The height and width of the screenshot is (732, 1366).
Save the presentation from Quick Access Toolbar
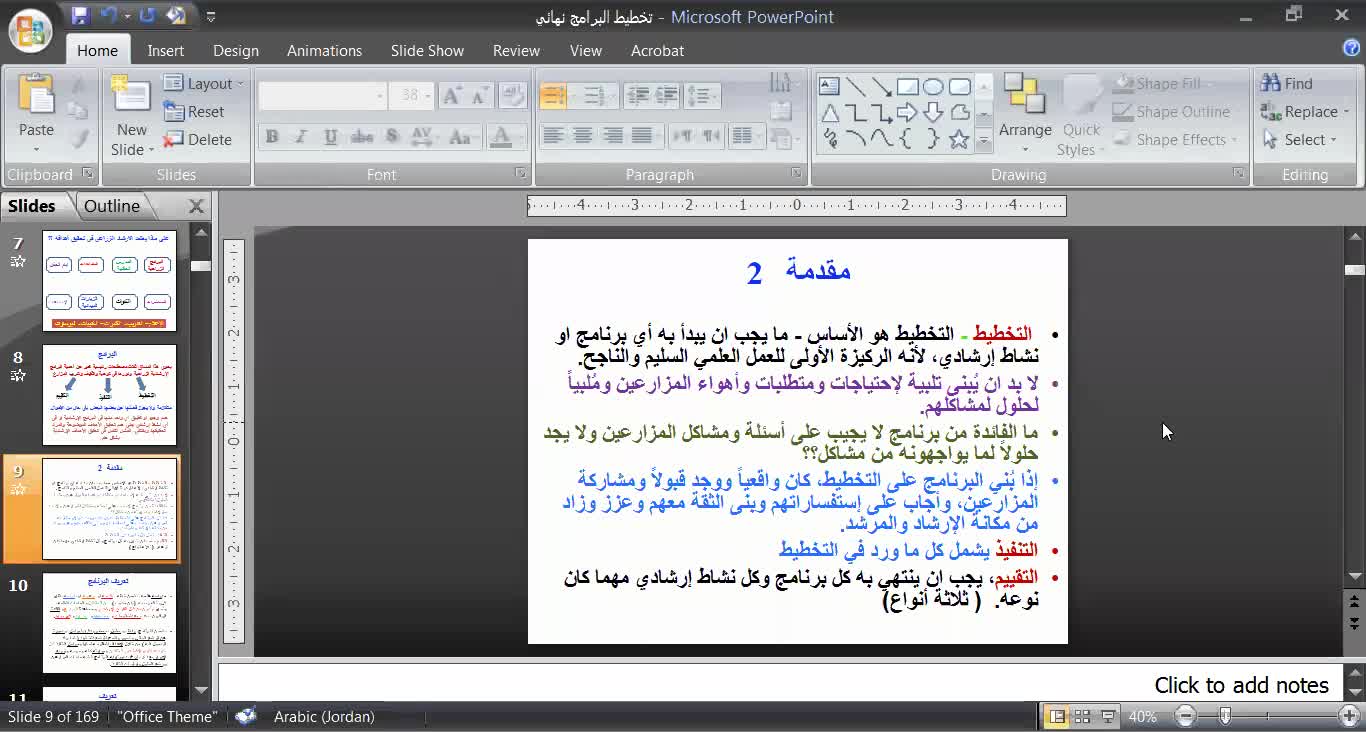coord(81,16)
